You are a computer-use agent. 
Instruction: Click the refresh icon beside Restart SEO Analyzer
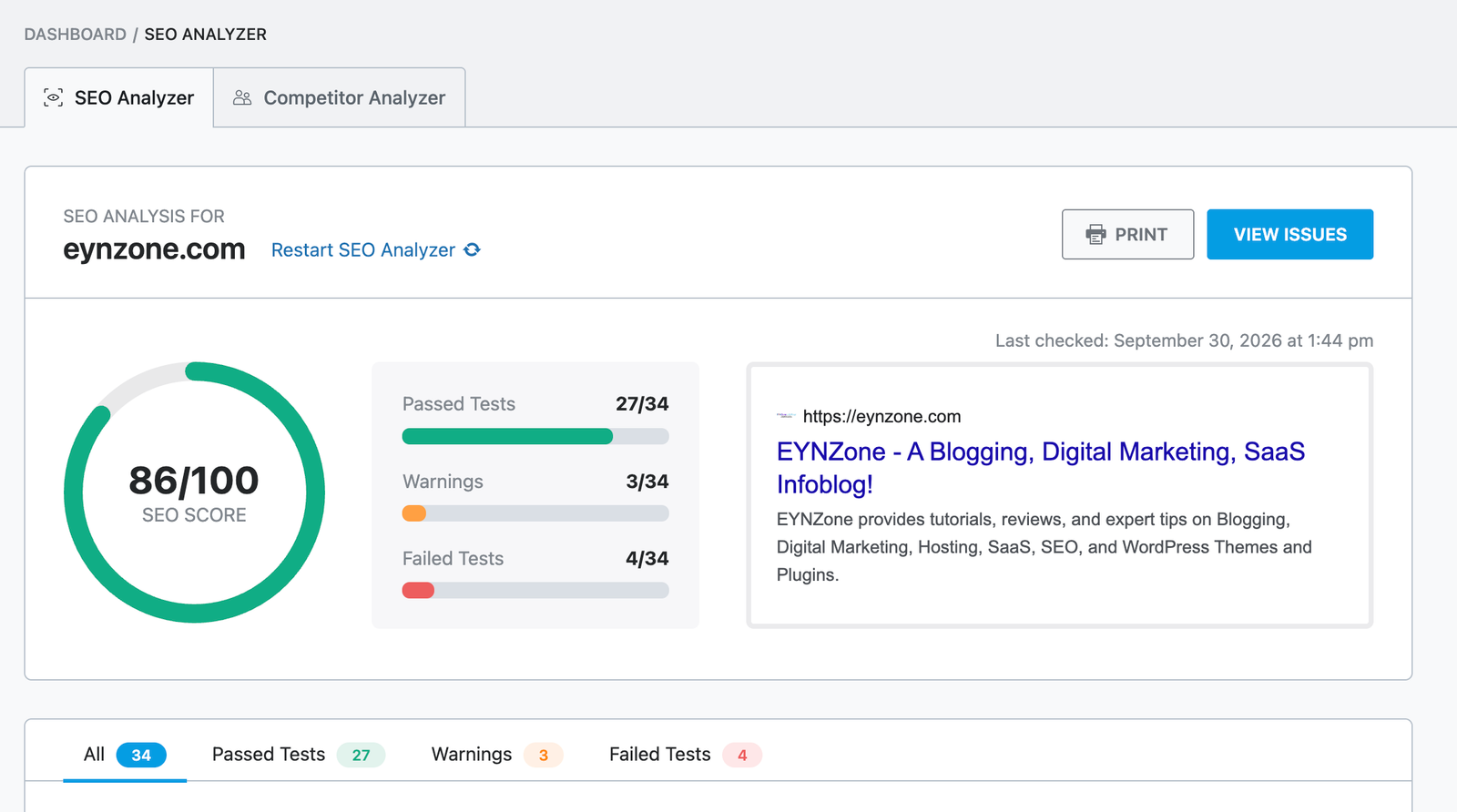(x=472, y=249)
